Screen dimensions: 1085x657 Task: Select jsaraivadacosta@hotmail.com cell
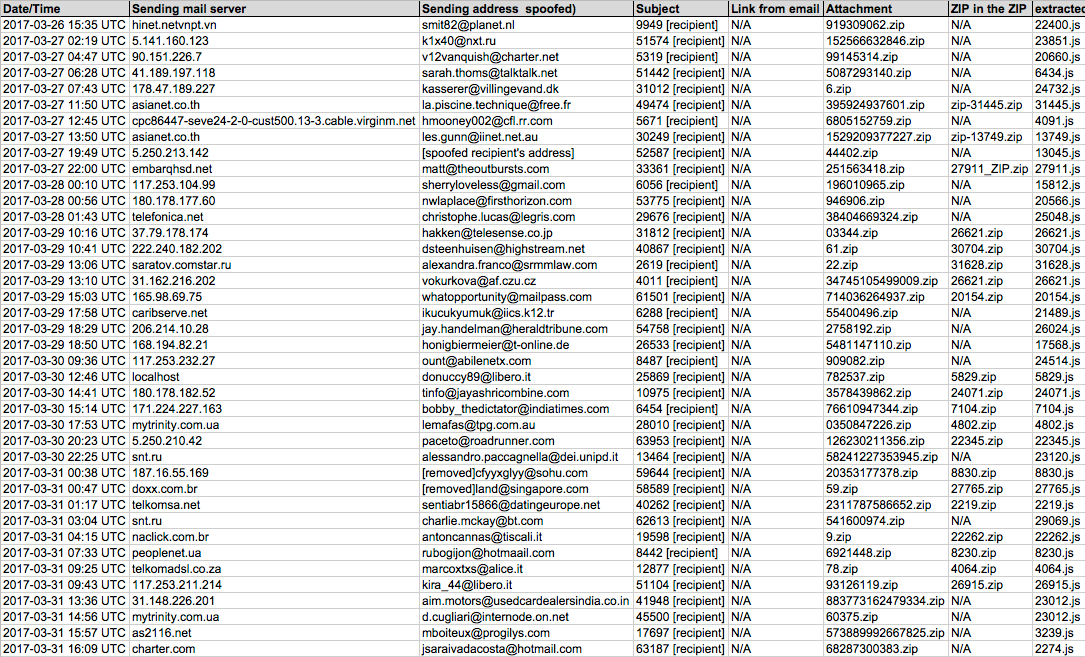(x=526, y=649)
